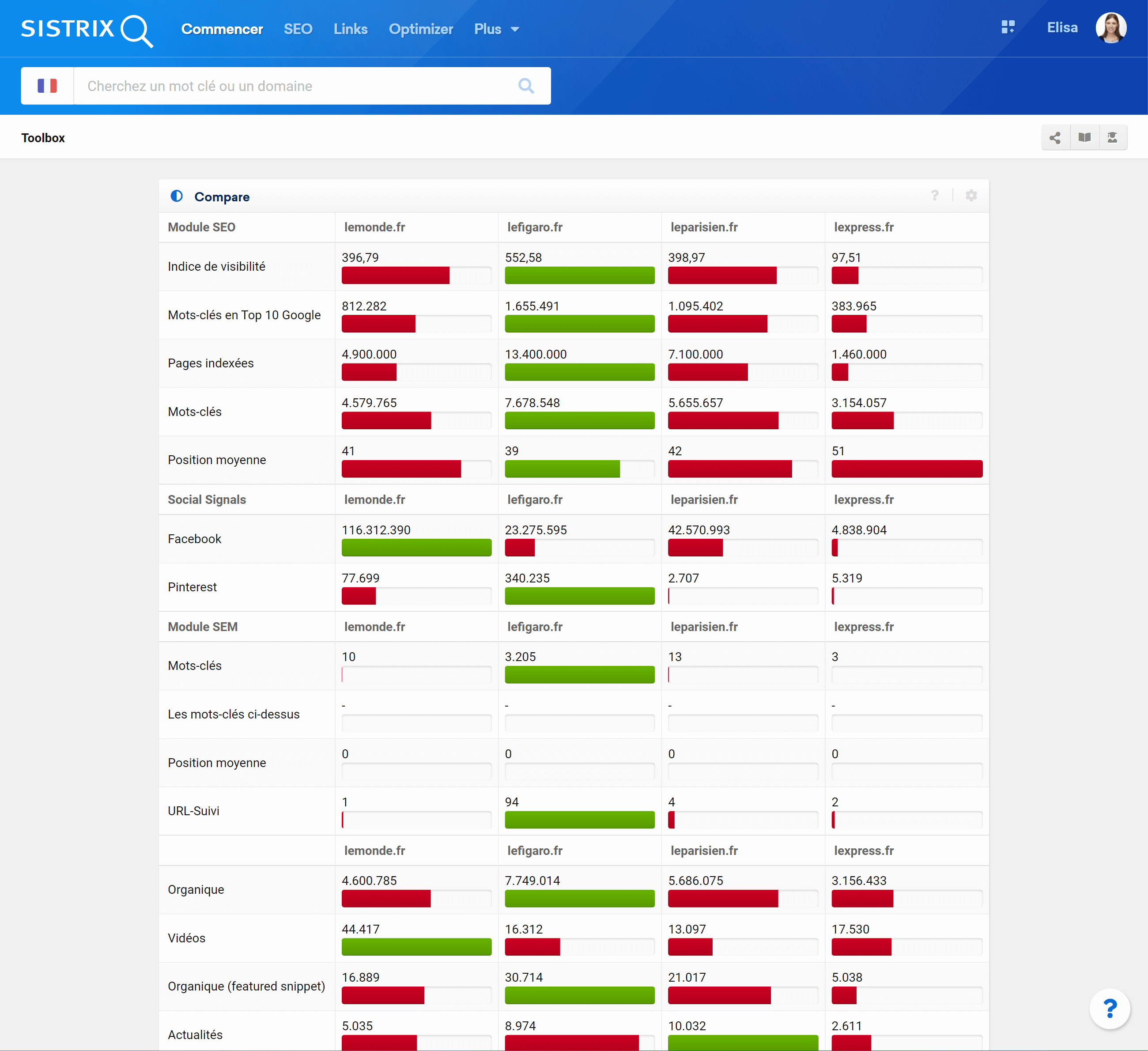Open the apps grid icon
Screen dimensions: 1148x1051
(1008, 27)
